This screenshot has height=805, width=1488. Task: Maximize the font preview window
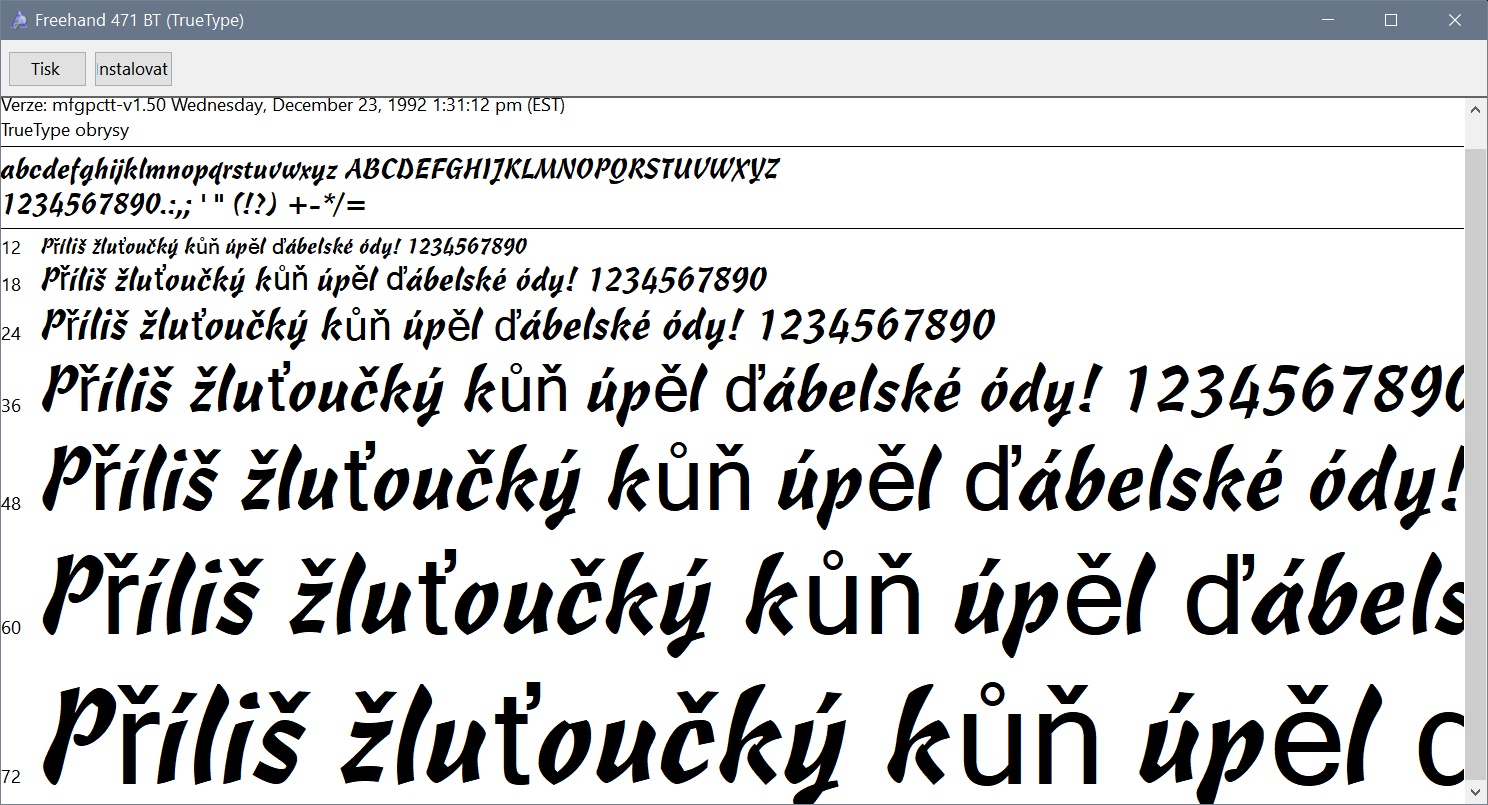[1390, 20]
